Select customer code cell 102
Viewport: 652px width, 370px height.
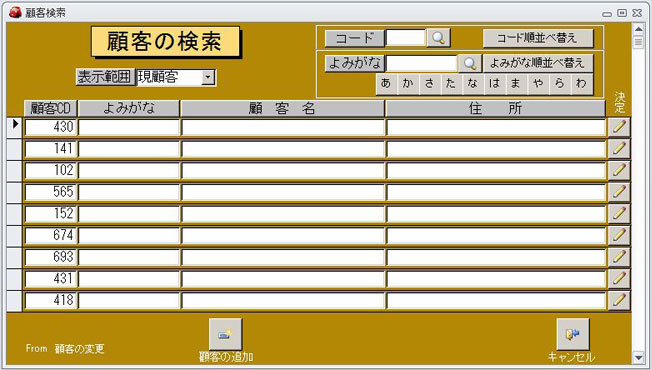tap(51, 170)
